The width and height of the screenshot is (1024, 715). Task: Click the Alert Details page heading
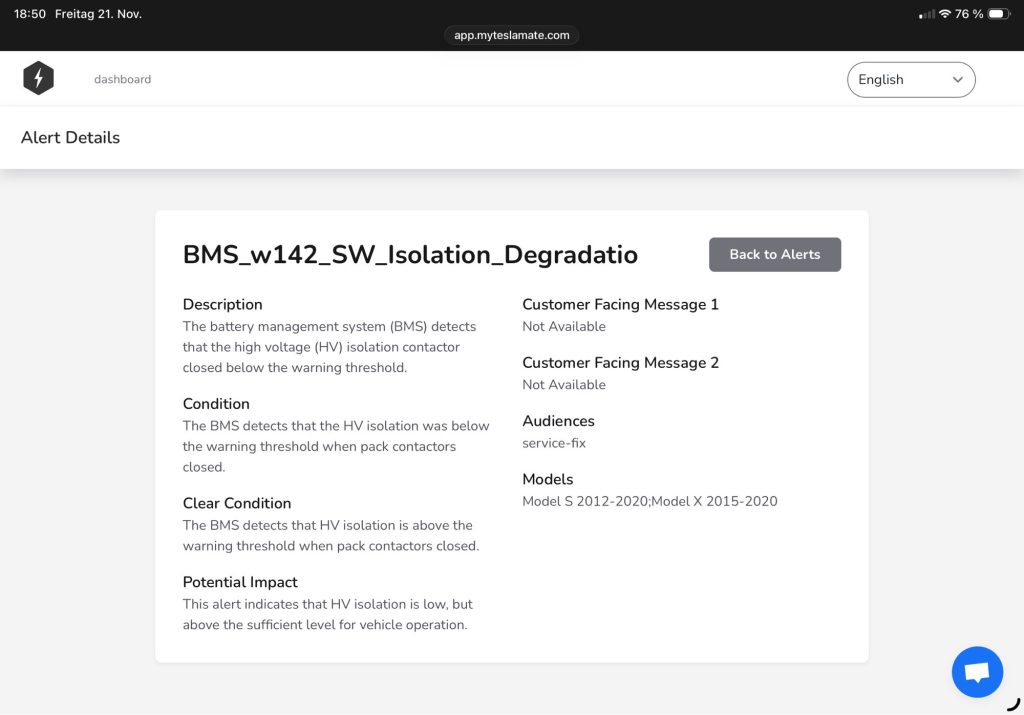click(70, 138)
